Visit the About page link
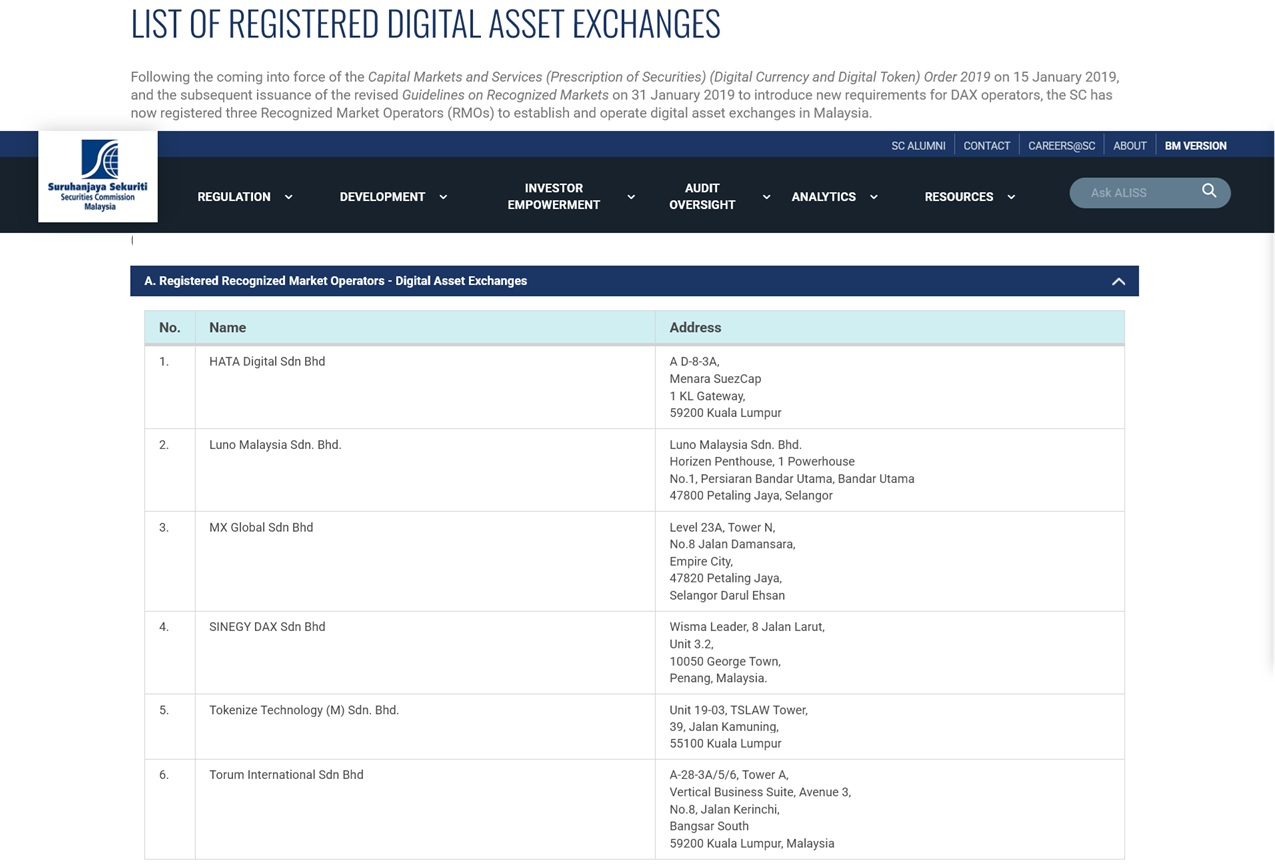The image size is (1275, 867). 1129,146
